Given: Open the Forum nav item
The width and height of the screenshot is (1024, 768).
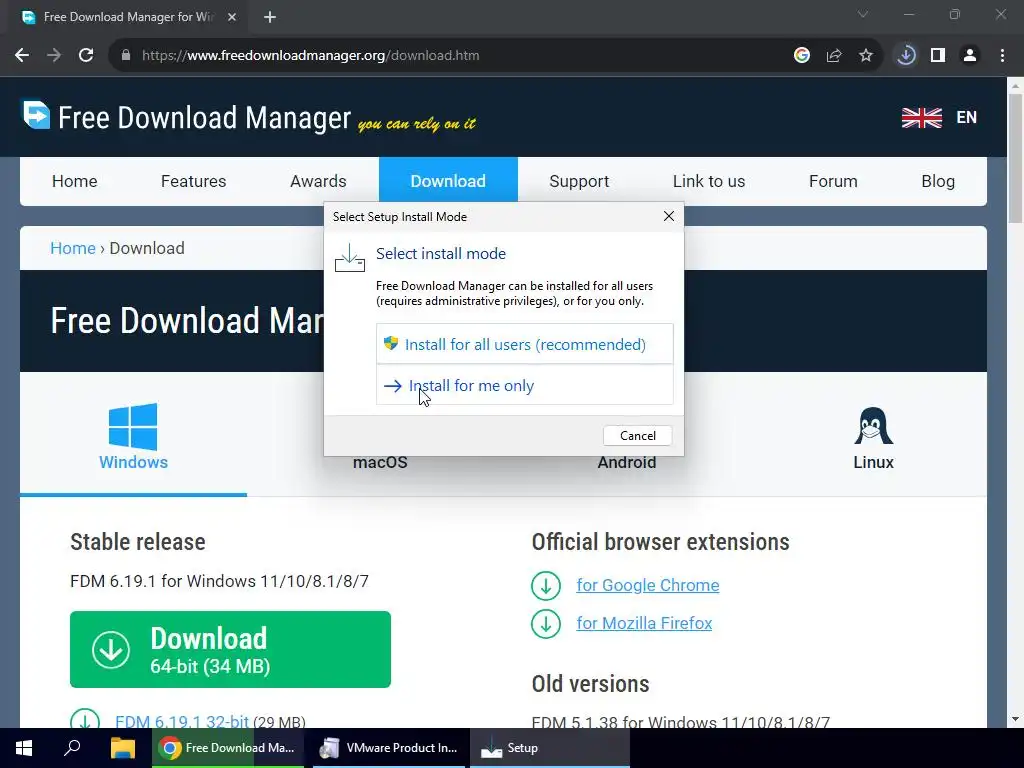Looking at the screenshot, I should click(833, 181).
